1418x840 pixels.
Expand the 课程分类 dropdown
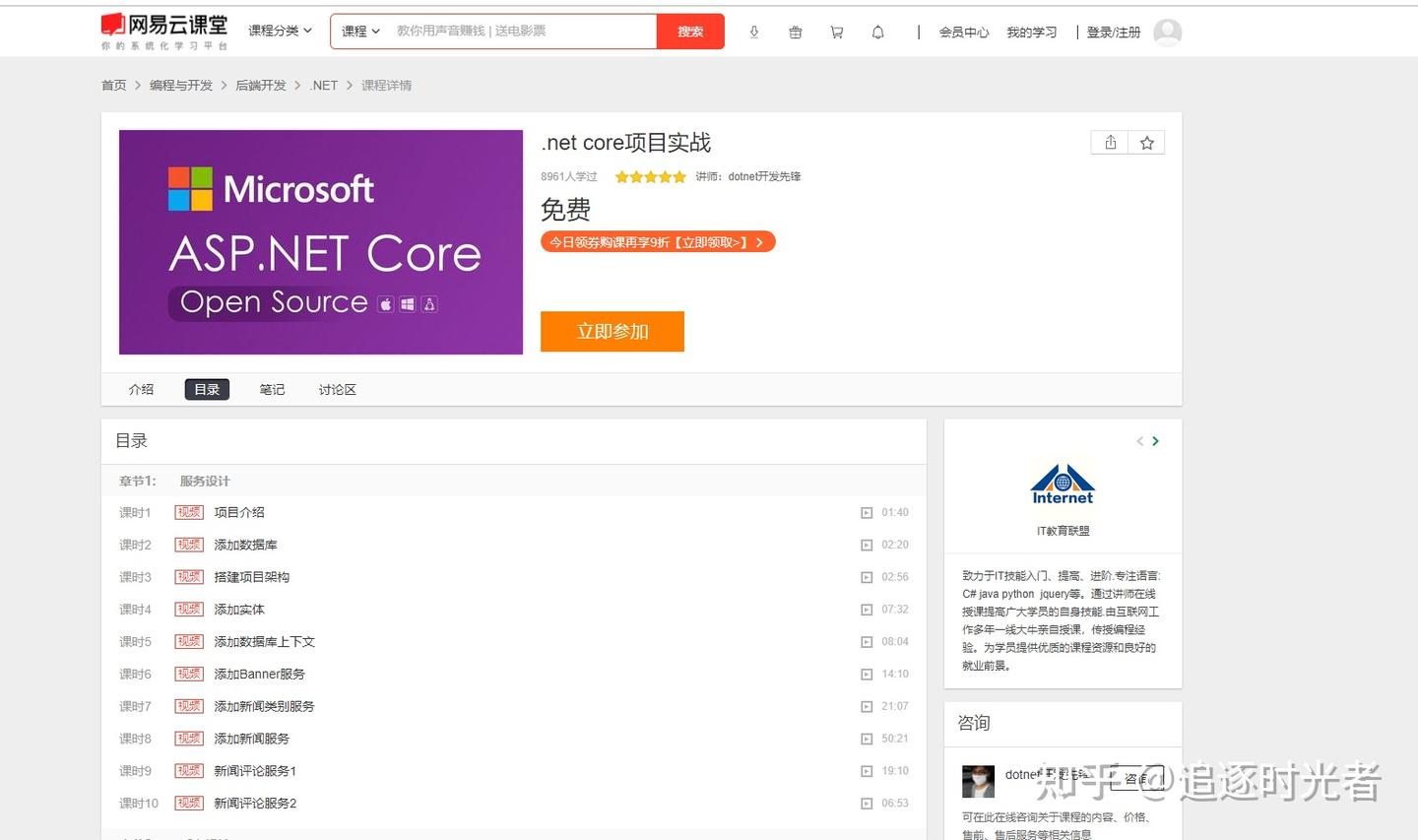pos(279,31)
